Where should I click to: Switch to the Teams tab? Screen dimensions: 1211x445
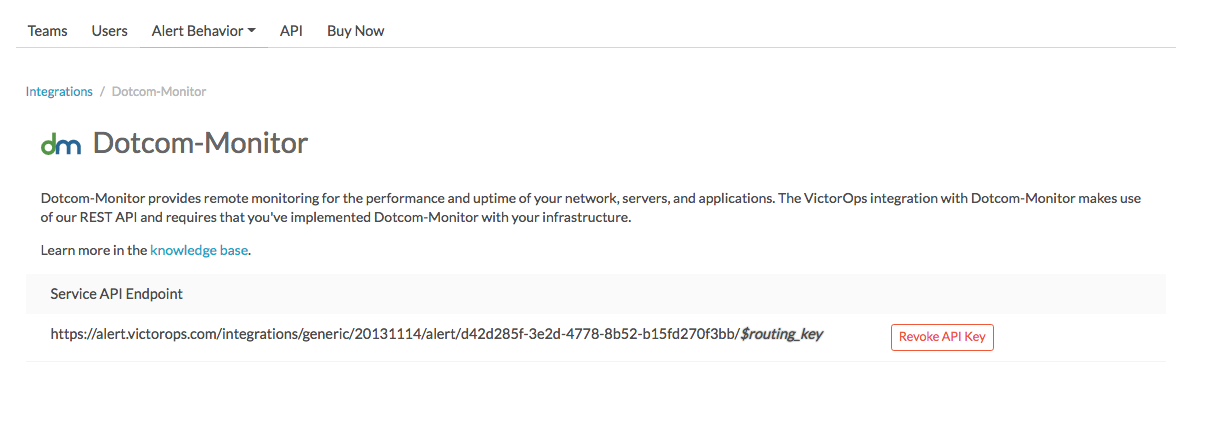tap(48, 31)
